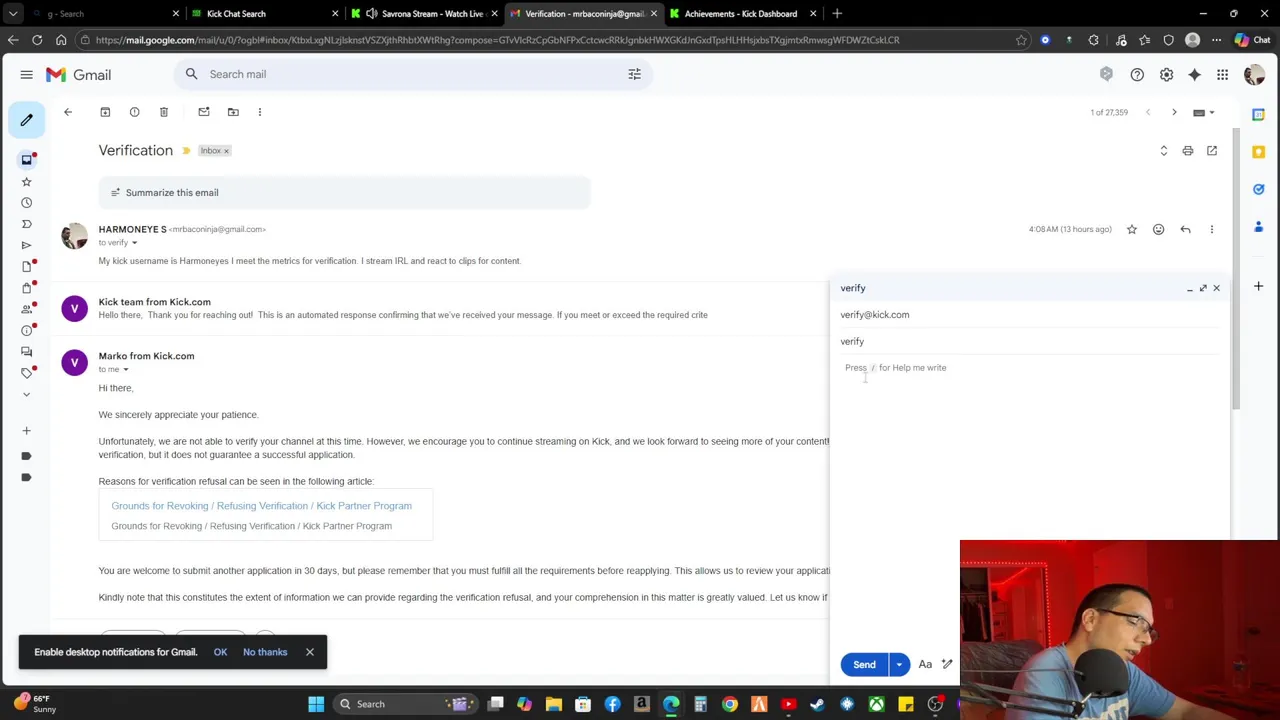Image resolution: width=1280 pixels, height=720 pixels.
Task: Click the Move to folder icon
Action: (x=233, y=112)
